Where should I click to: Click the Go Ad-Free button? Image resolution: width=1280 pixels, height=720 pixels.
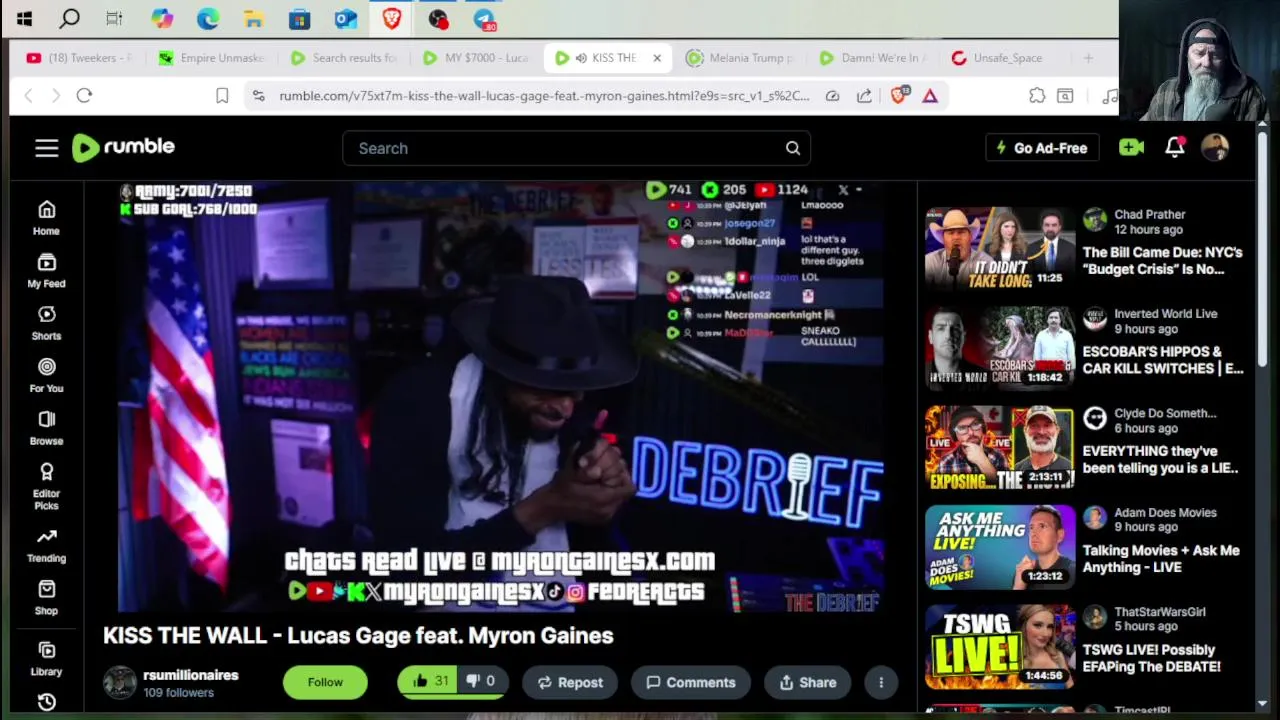(1042, 148)
